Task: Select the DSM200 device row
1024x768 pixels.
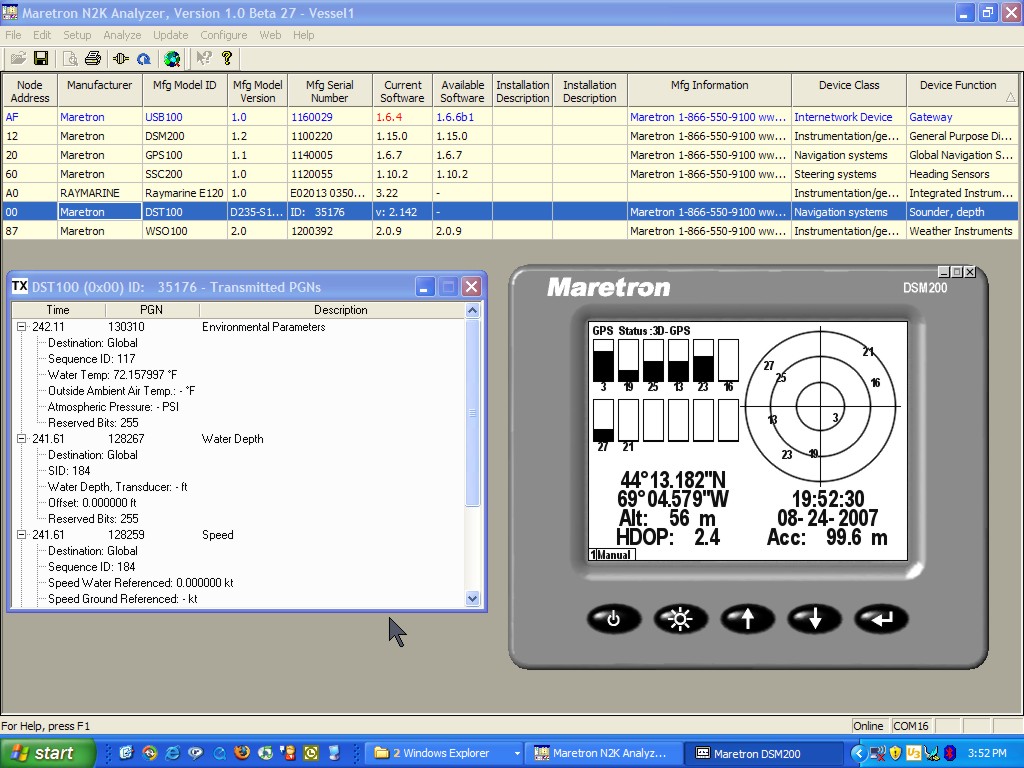Action: click(x=510, y=136)
